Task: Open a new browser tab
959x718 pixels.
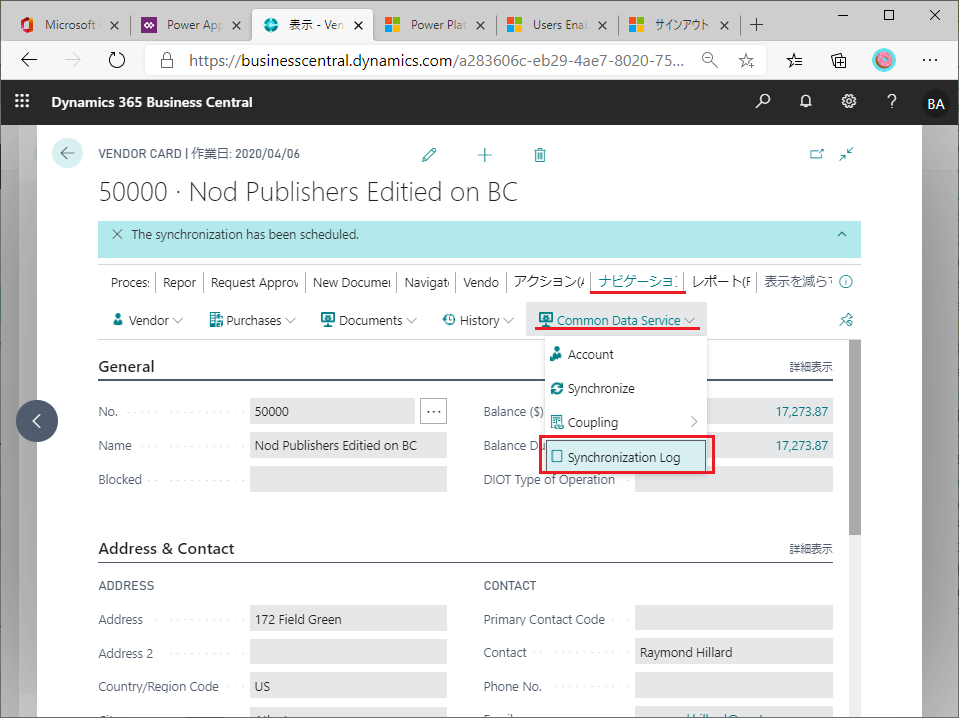Action: (757, 24)
